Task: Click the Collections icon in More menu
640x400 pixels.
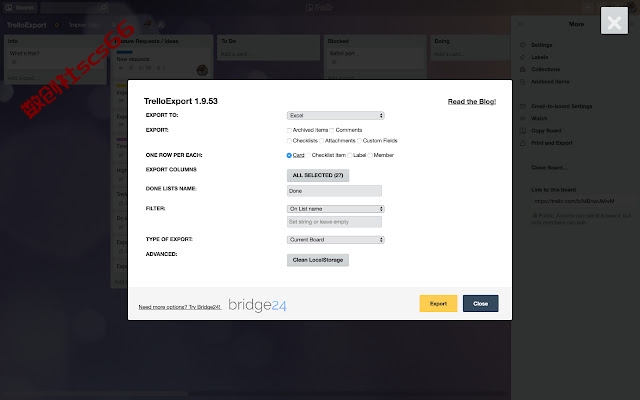Action: 522,69
